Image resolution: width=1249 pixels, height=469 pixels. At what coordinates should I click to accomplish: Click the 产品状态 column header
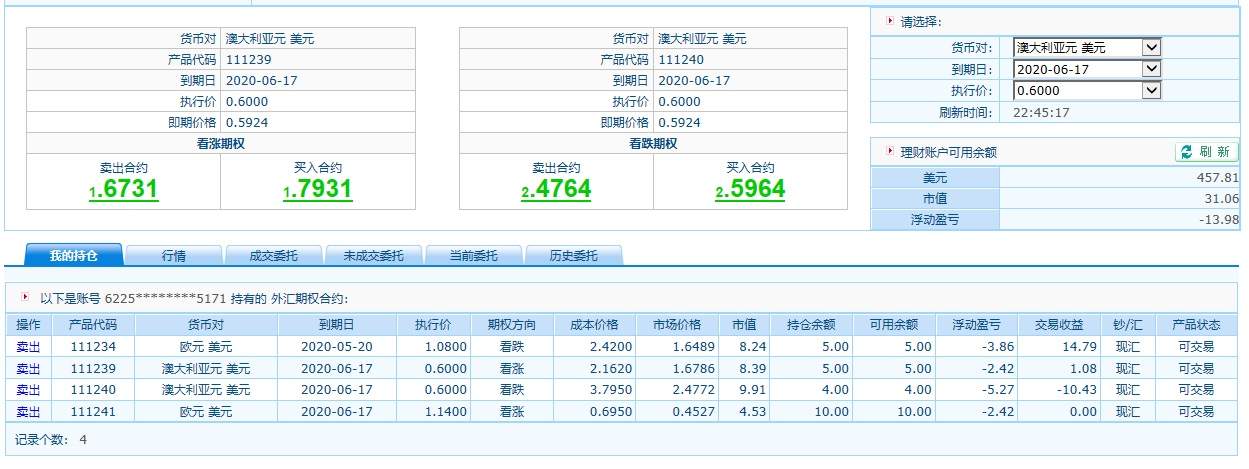[x=1196, y=325]
